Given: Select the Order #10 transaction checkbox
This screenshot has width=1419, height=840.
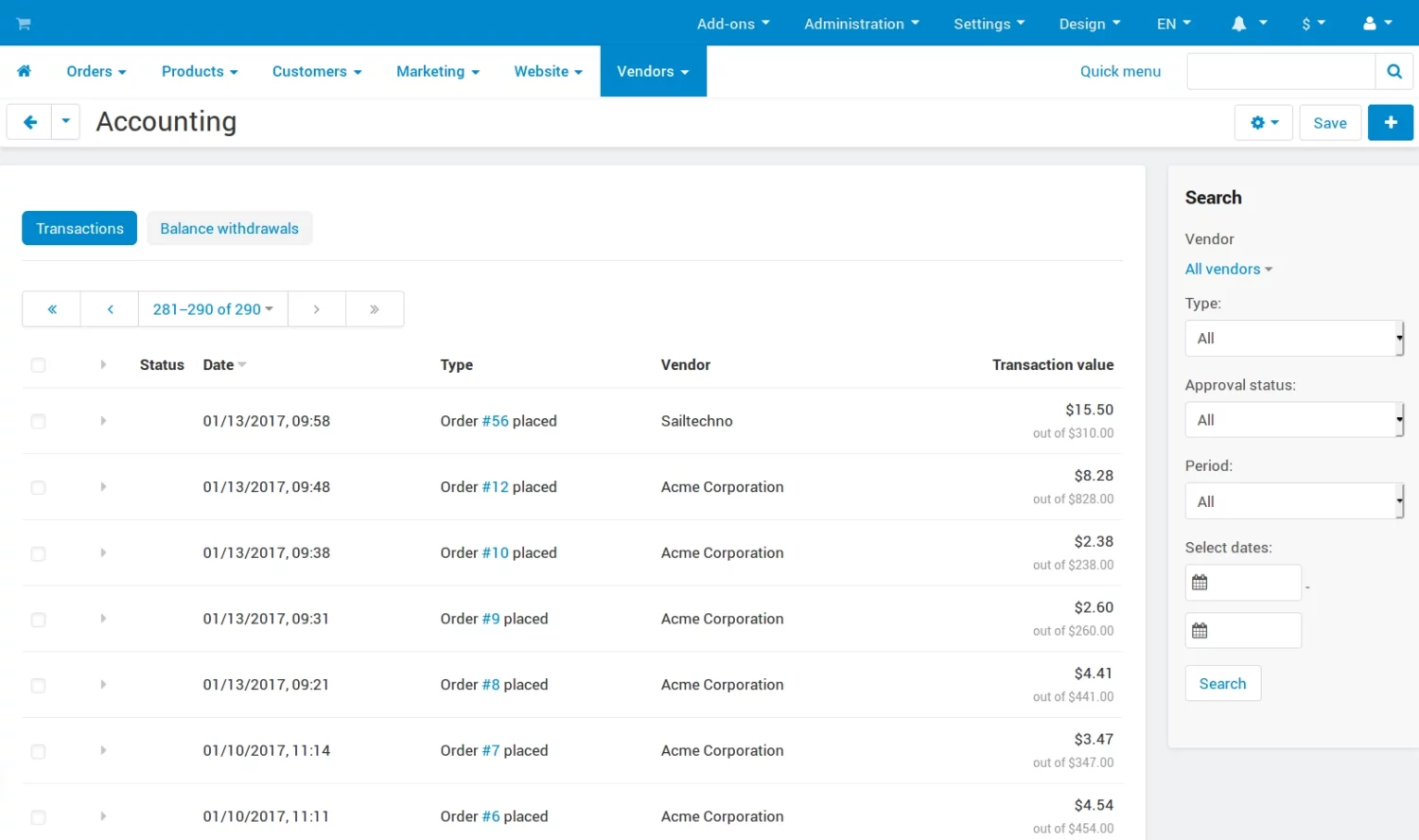Looking at the screenshot, I should [x=38, y=554].
